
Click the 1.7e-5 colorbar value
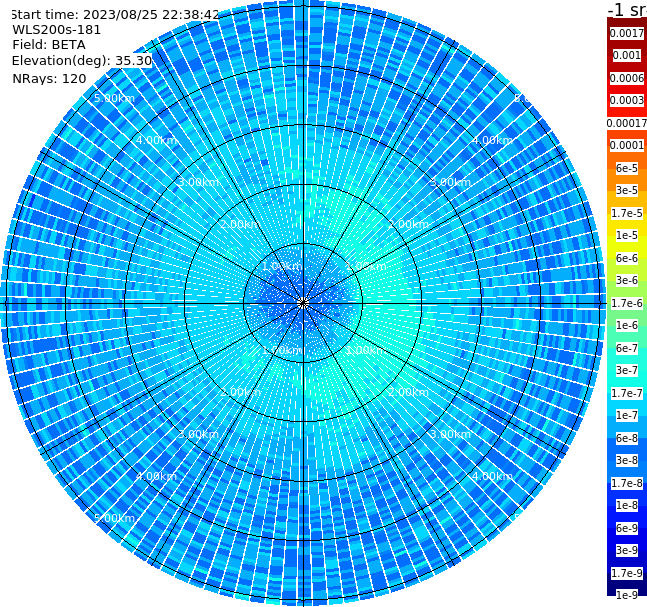(627, 213)
